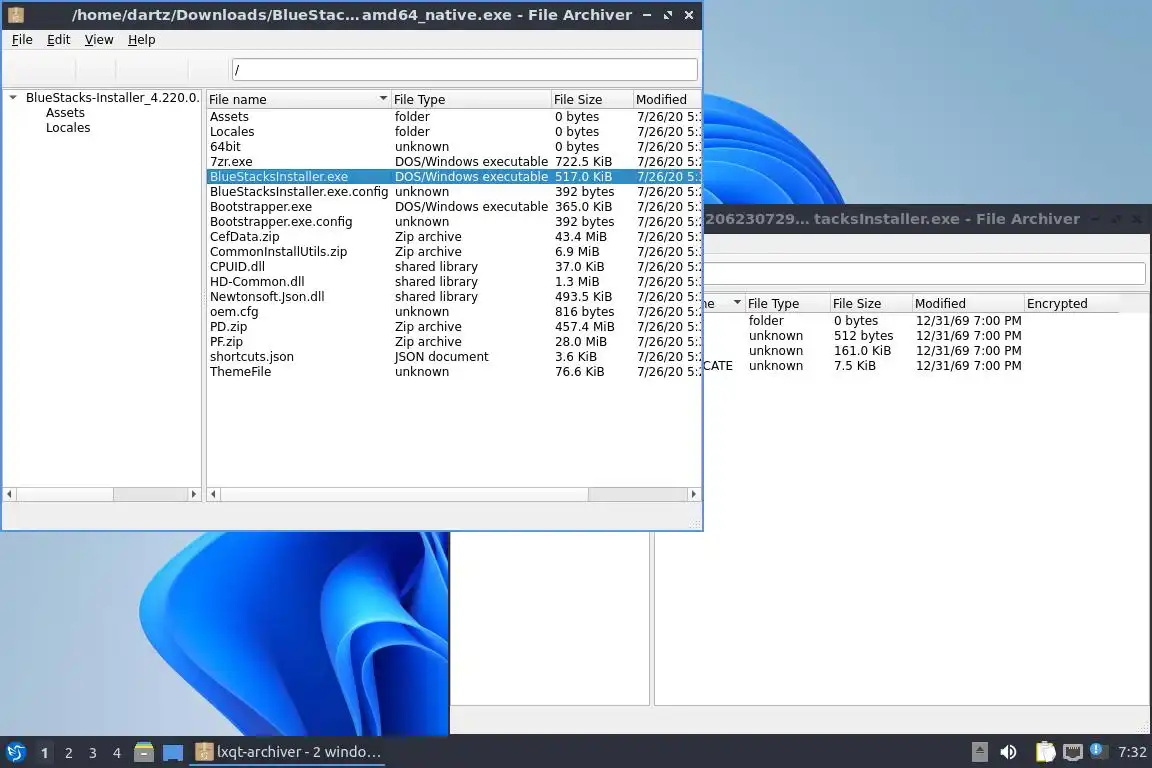Click the Encrypted column header
The image size is (1152, 768).
[1071, 304]
